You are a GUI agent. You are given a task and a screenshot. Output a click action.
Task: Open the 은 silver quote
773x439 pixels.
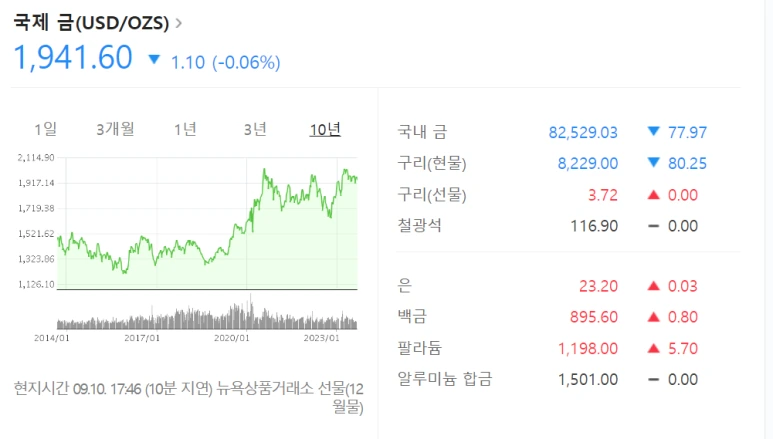click(x=404, y=286)
